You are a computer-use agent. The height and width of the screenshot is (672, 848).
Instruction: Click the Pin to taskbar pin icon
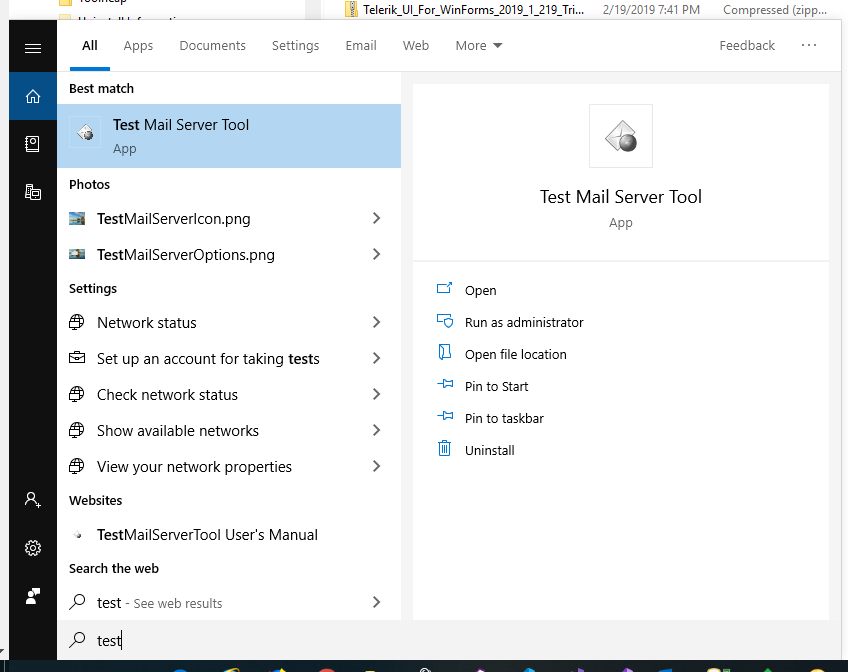[x=445, y=418]
